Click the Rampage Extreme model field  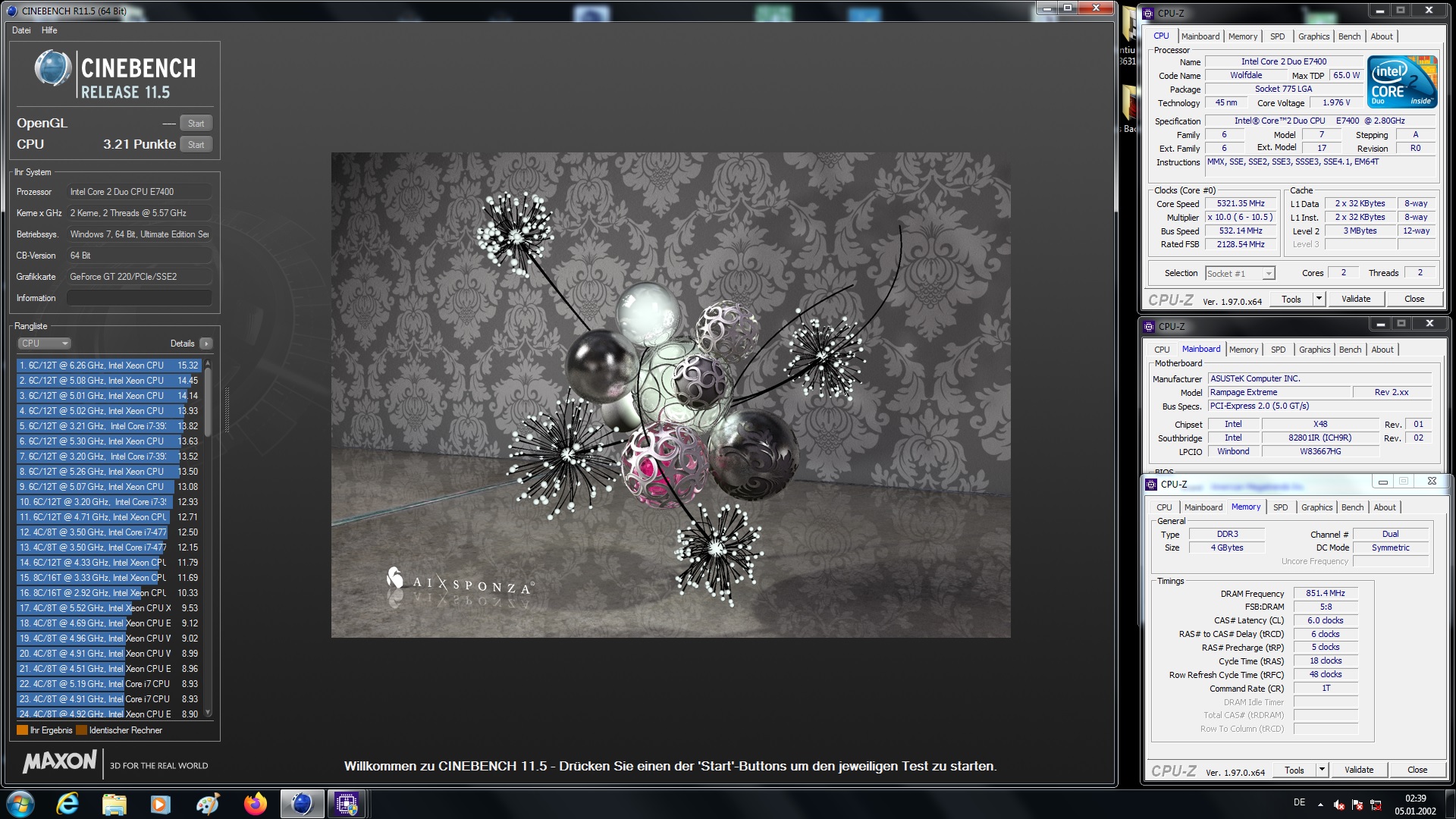[x=1279, y=392]
